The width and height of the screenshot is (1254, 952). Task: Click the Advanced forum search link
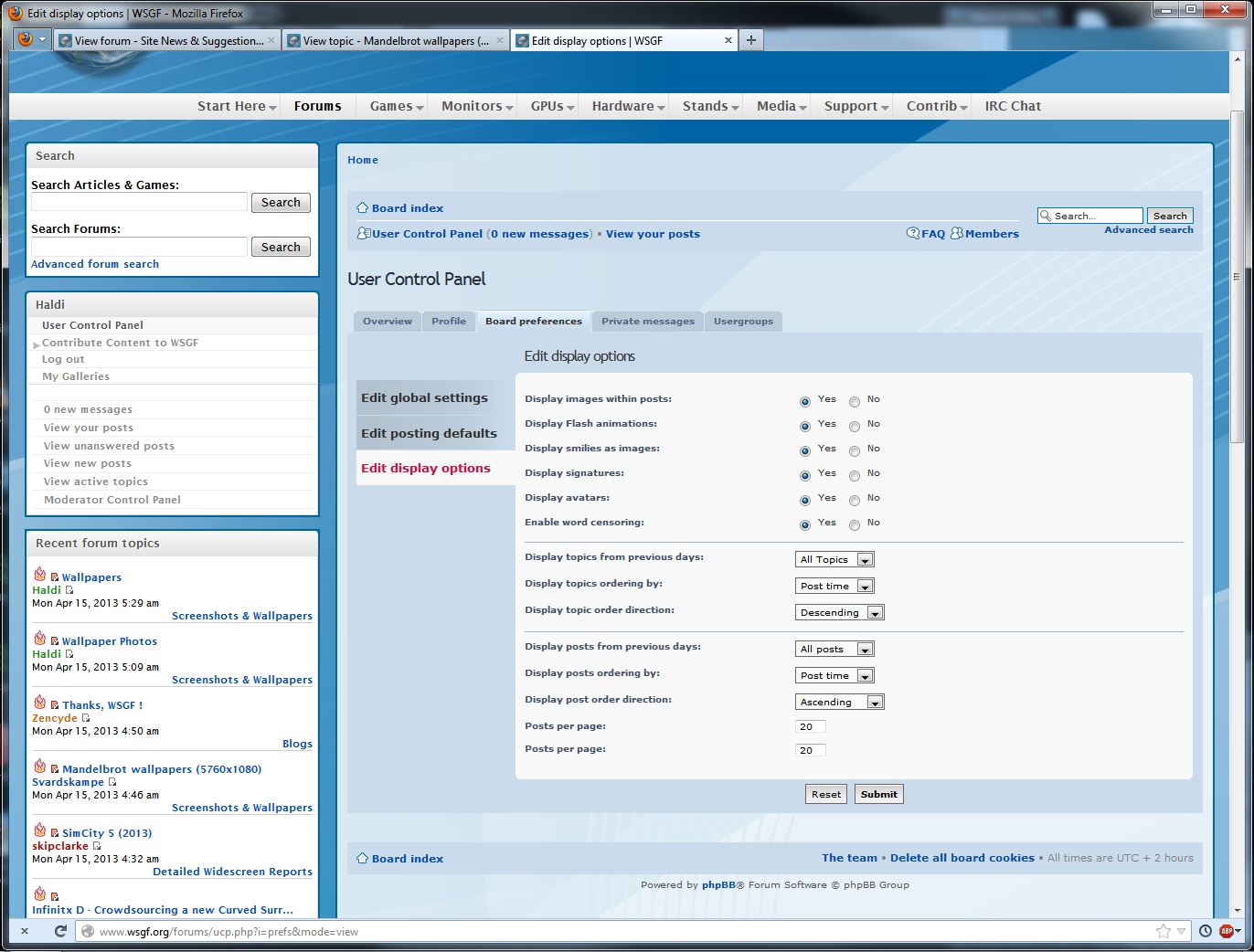pyautogui.click(x=95, y=264)
